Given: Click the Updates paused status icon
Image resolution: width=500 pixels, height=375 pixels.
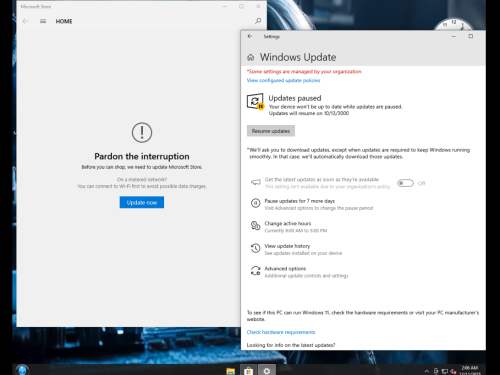Looking at the screenshot, I should coord(255,101).
